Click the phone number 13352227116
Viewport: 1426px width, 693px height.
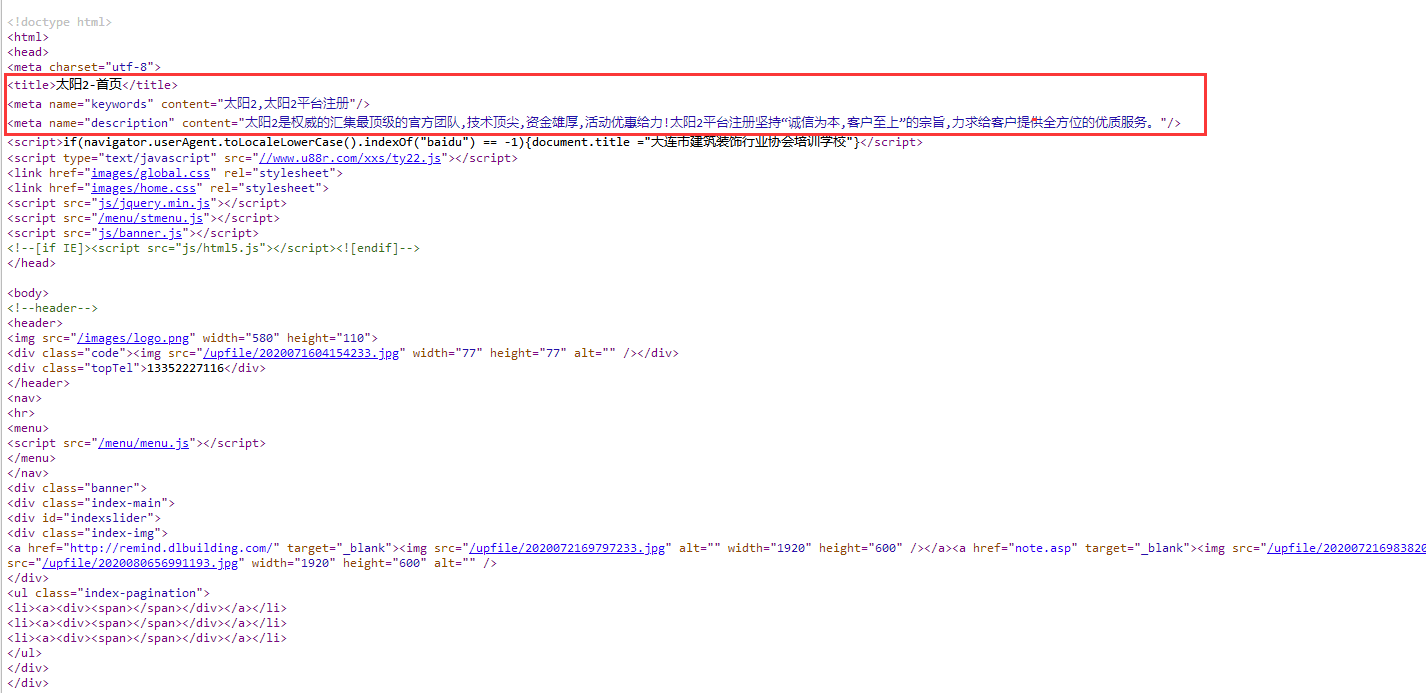184,368
